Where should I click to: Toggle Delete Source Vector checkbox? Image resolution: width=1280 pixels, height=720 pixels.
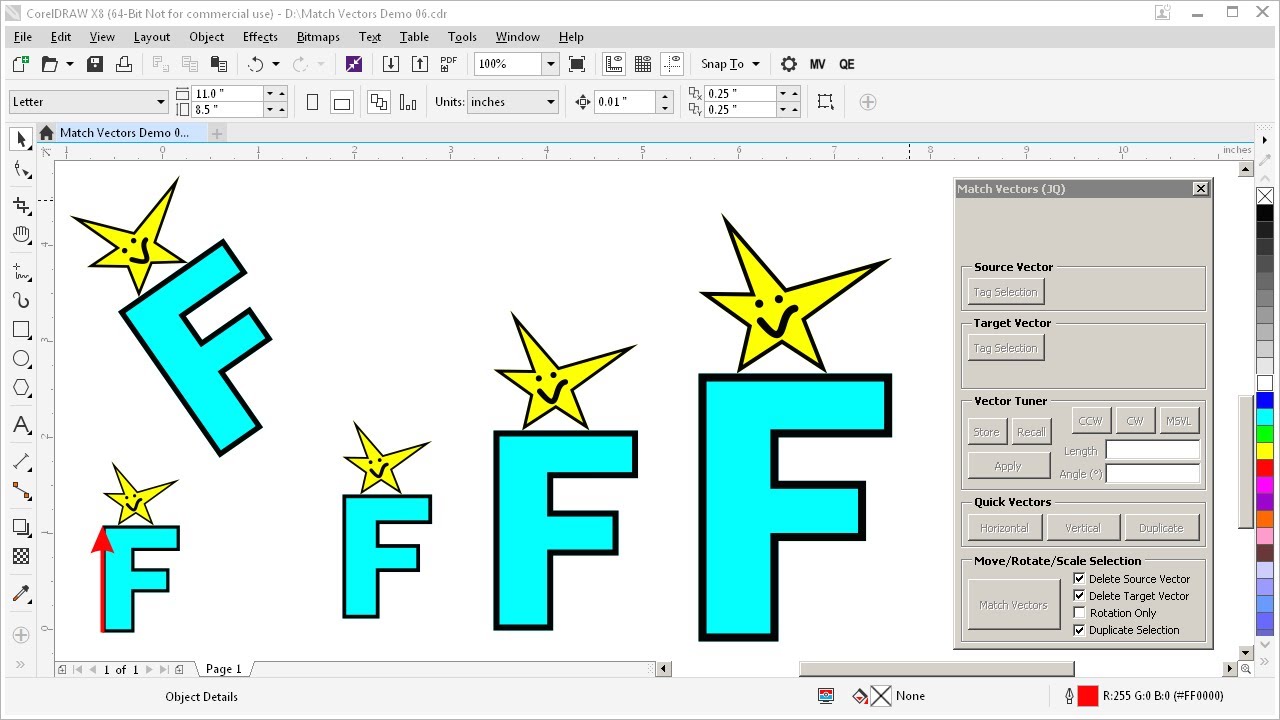tap(1079, 578)
